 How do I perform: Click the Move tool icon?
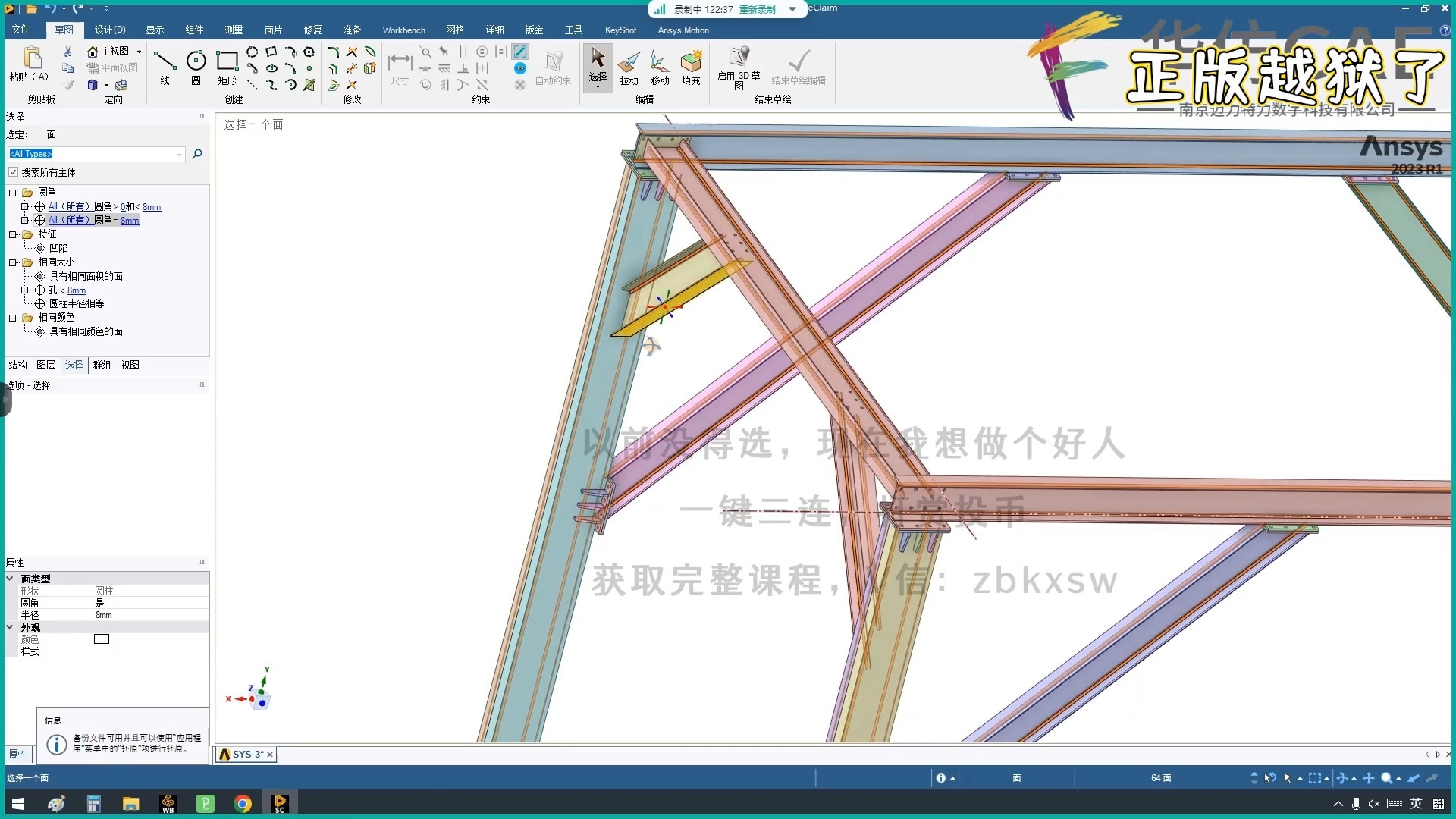[x=660, y=61]
